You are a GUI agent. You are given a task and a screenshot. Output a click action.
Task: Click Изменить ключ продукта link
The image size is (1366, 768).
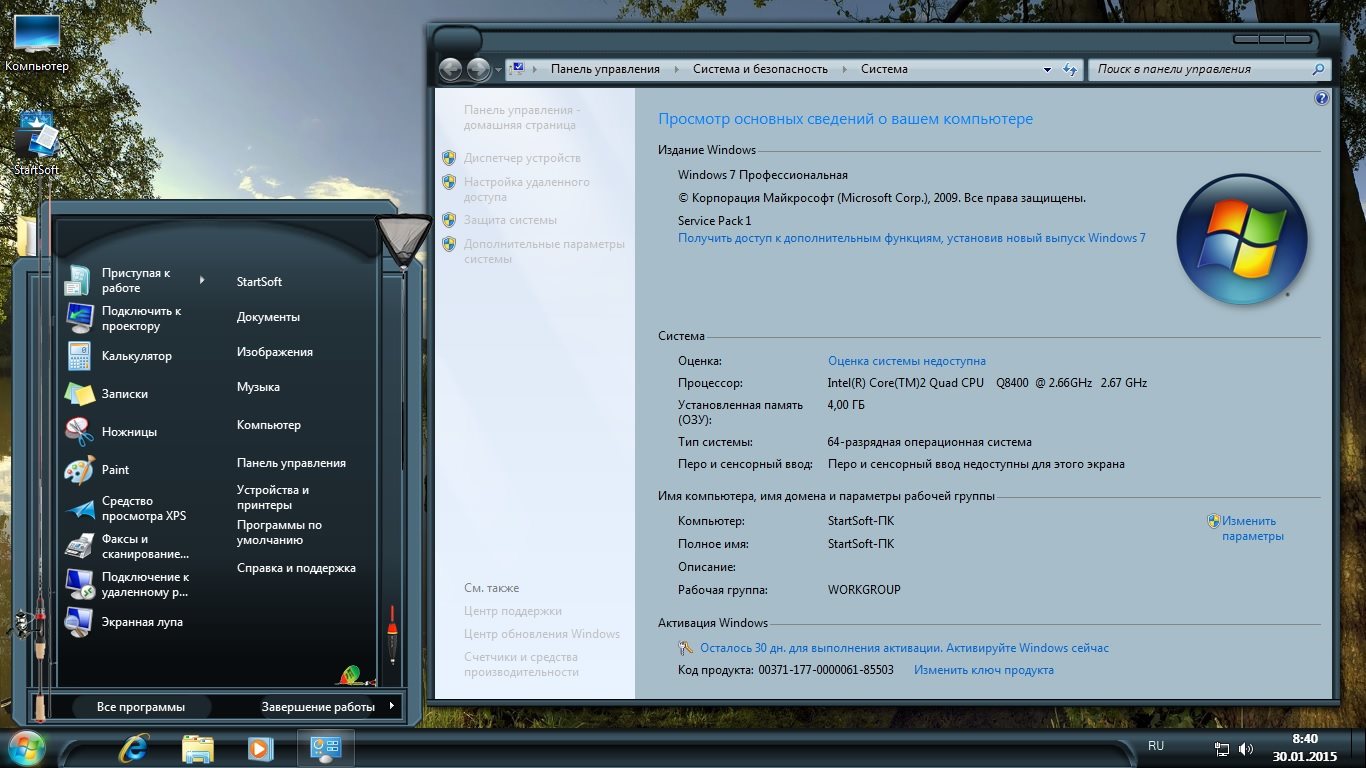(x=984, y=670)
